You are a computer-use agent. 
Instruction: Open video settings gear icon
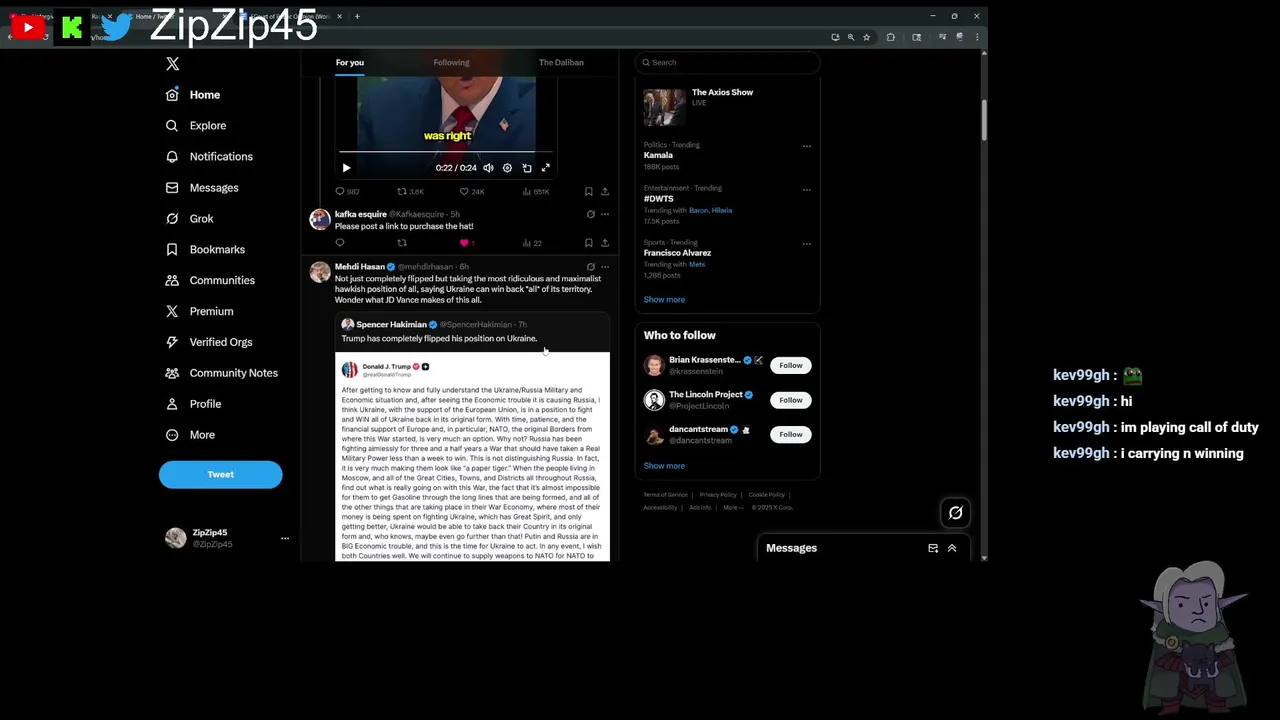[507, 168]
